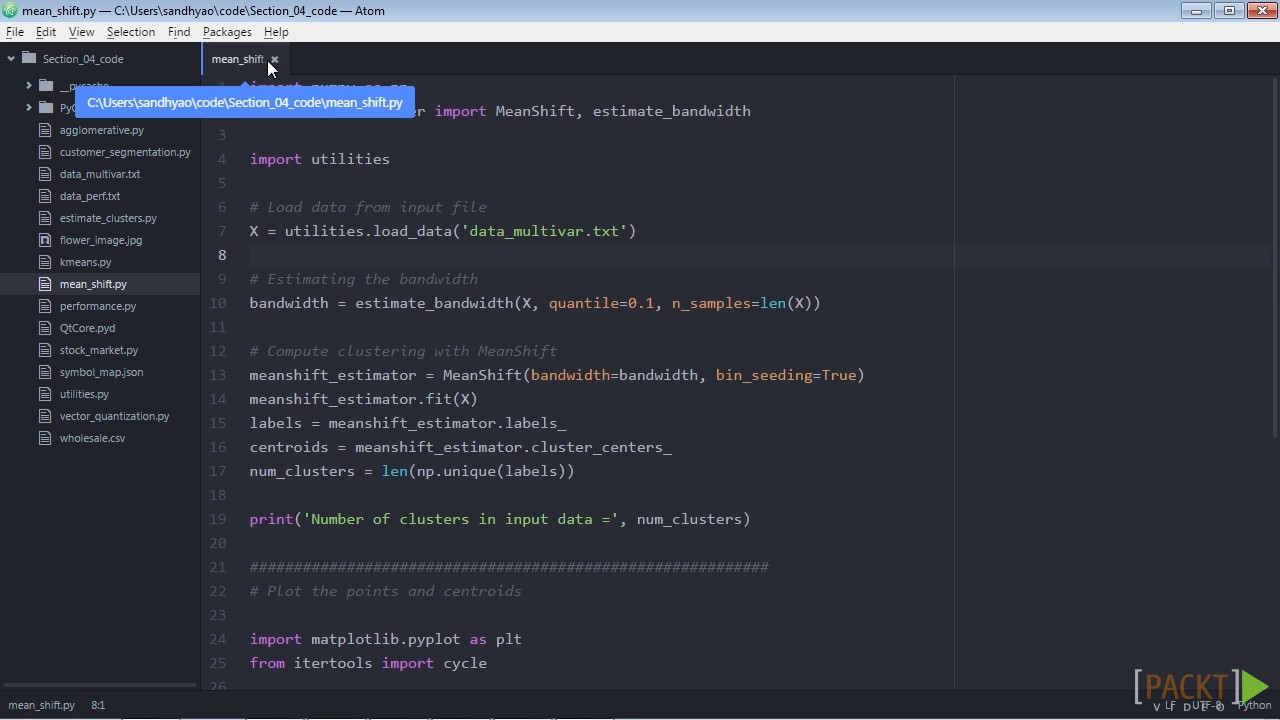The image size is (1280, 720).
Task: Open the Edit menu
Action: click(46, 32)
